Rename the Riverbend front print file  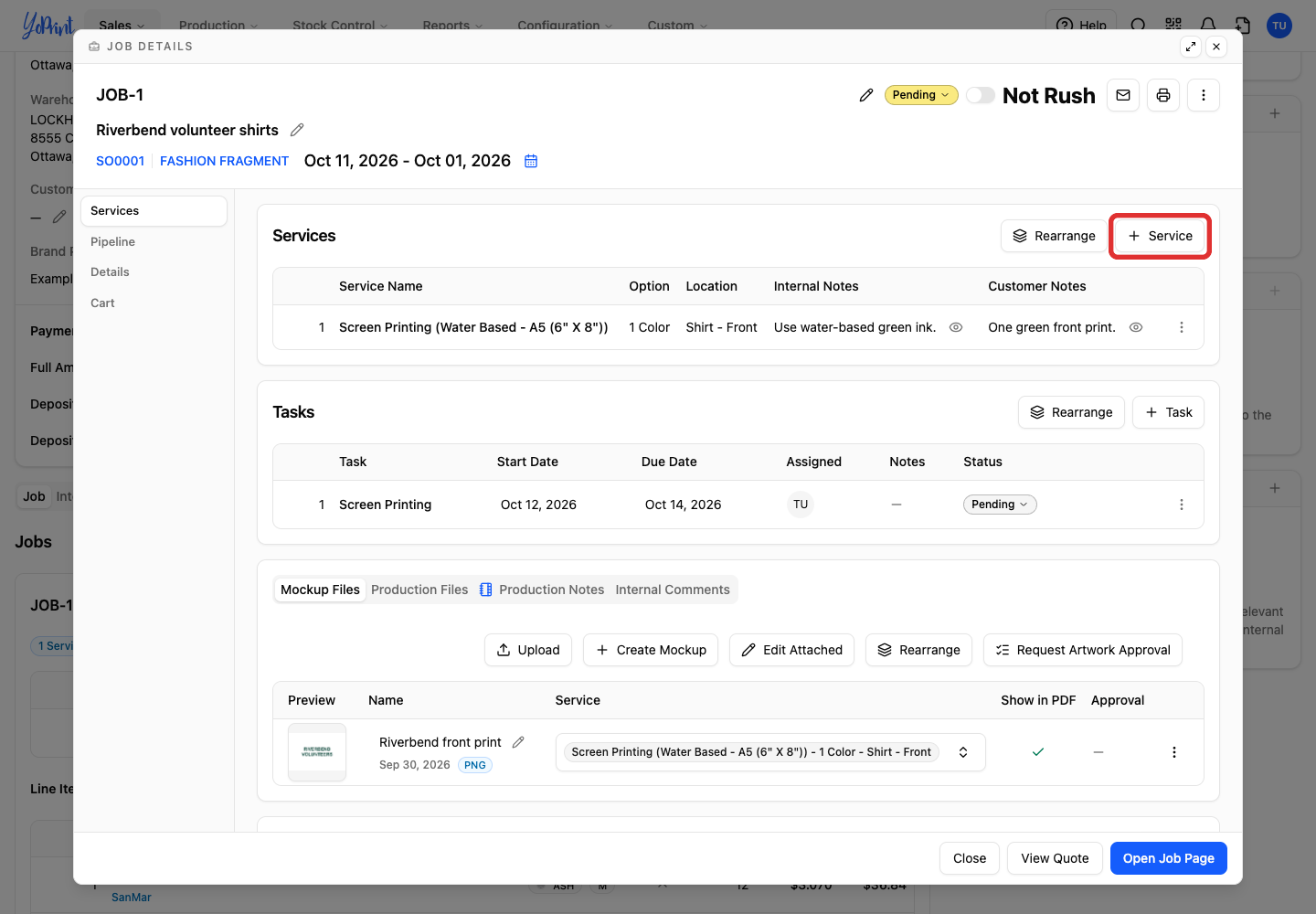pos(518,742)
